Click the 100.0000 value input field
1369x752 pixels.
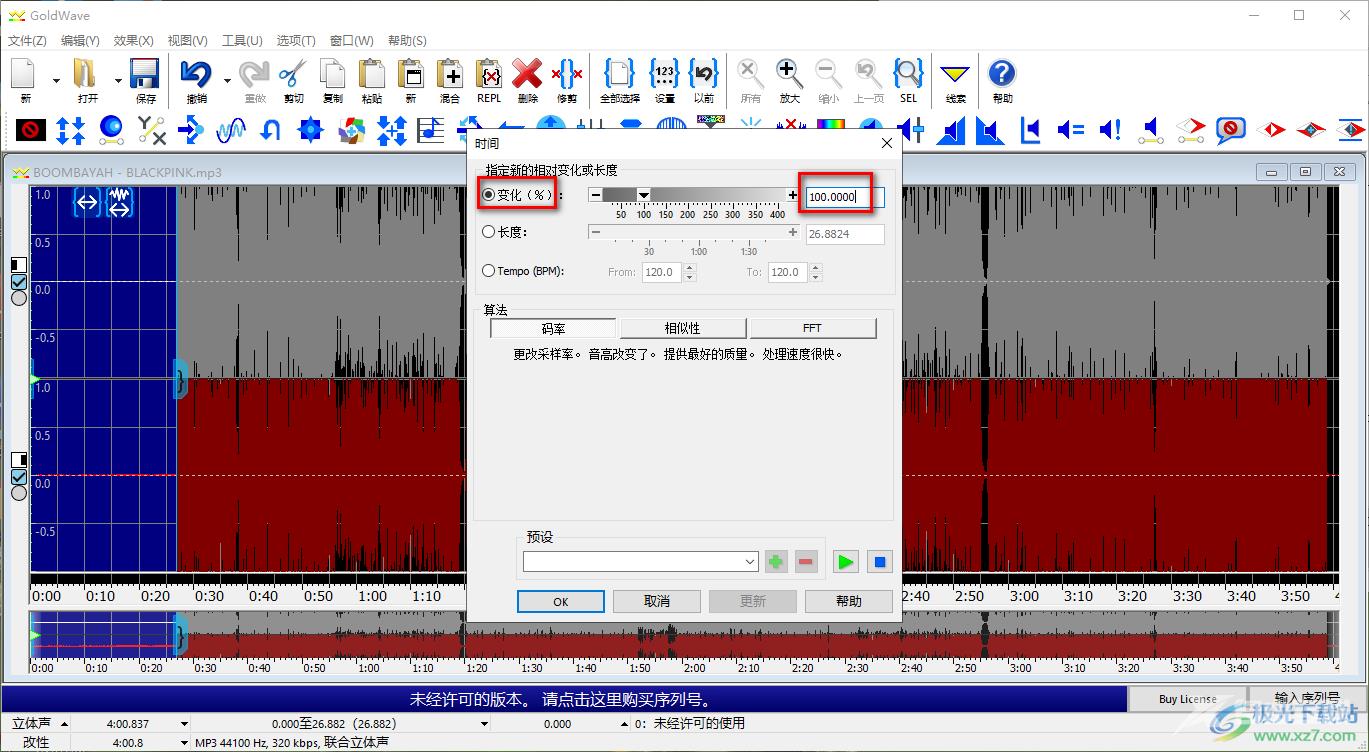845,197
